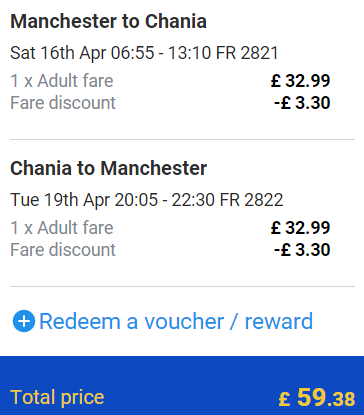
Task: Select the Manchester to Chania heading
Action: pos(108,21)
